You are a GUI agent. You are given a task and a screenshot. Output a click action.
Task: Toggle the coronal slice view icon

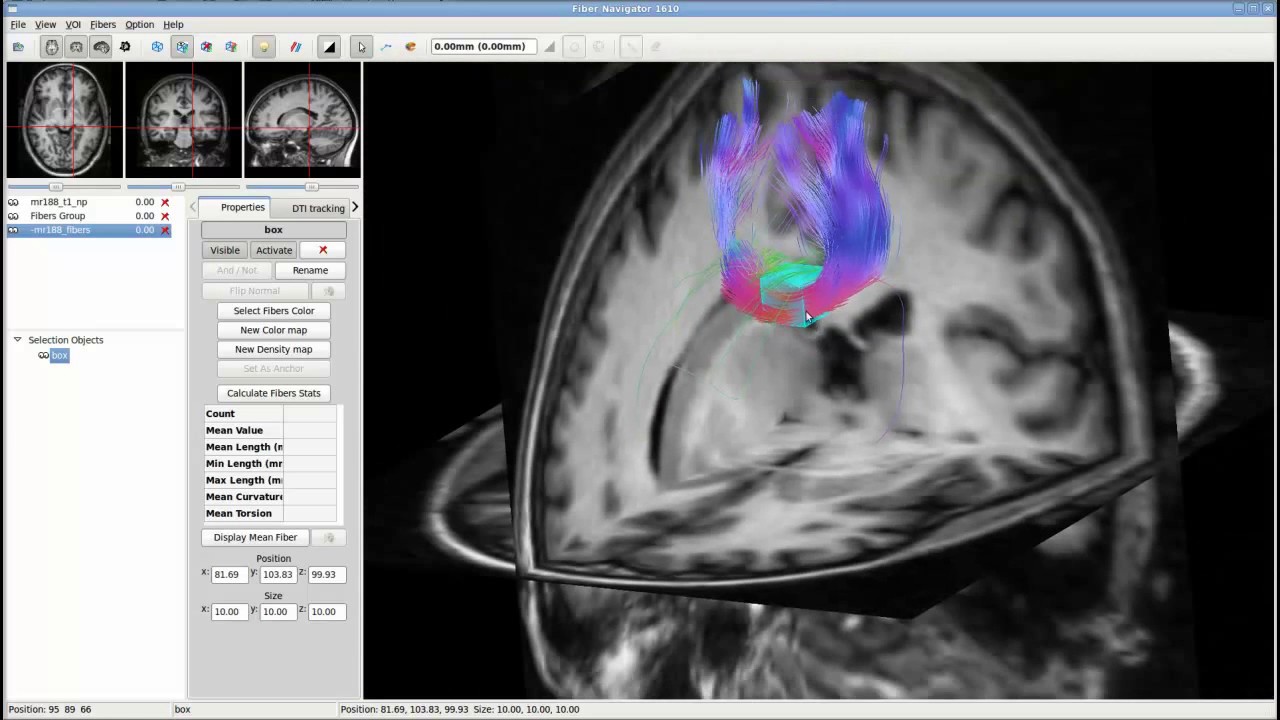coord(76,47)
